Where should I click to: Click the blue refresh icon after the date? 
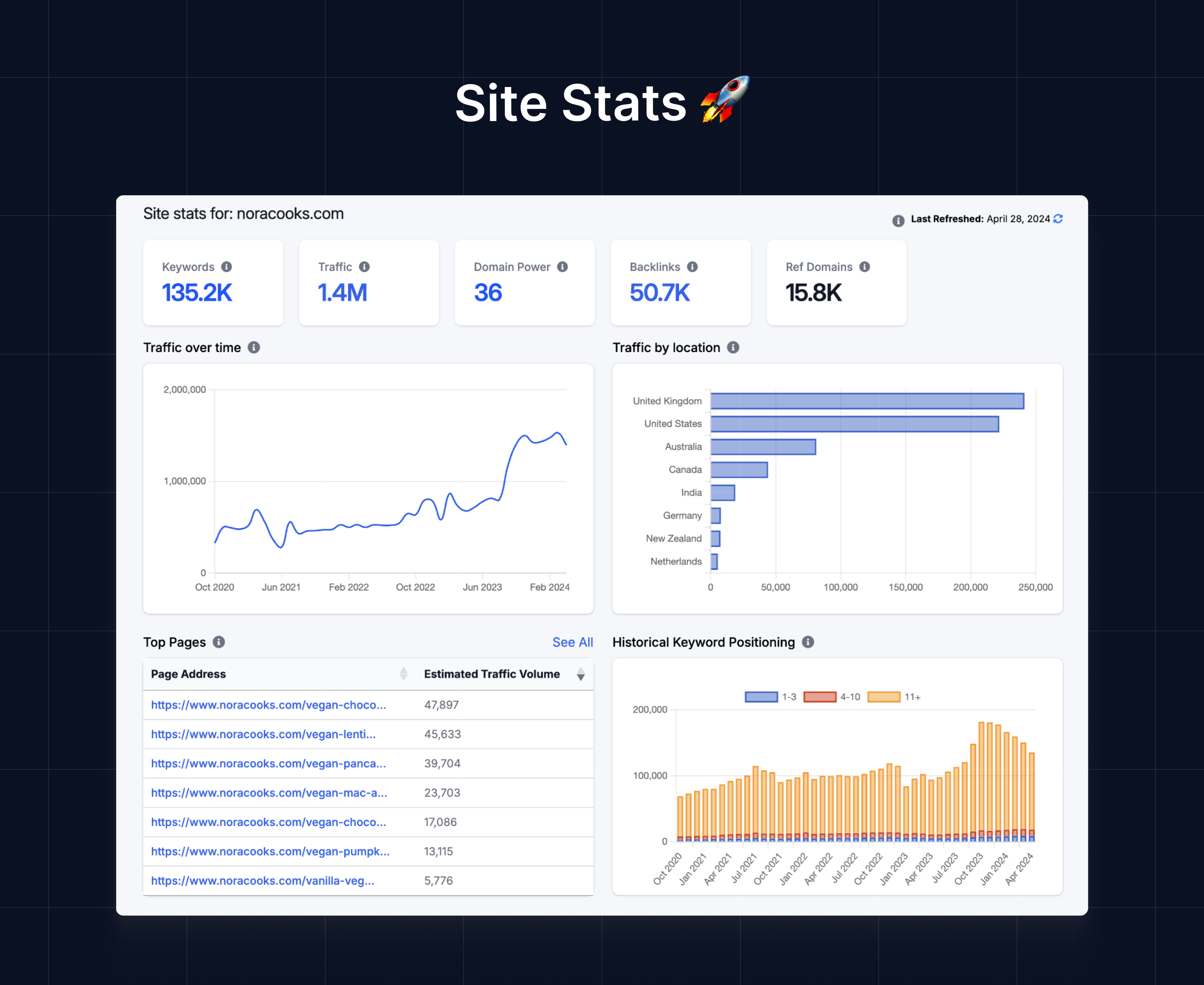tap(1058, 219)
